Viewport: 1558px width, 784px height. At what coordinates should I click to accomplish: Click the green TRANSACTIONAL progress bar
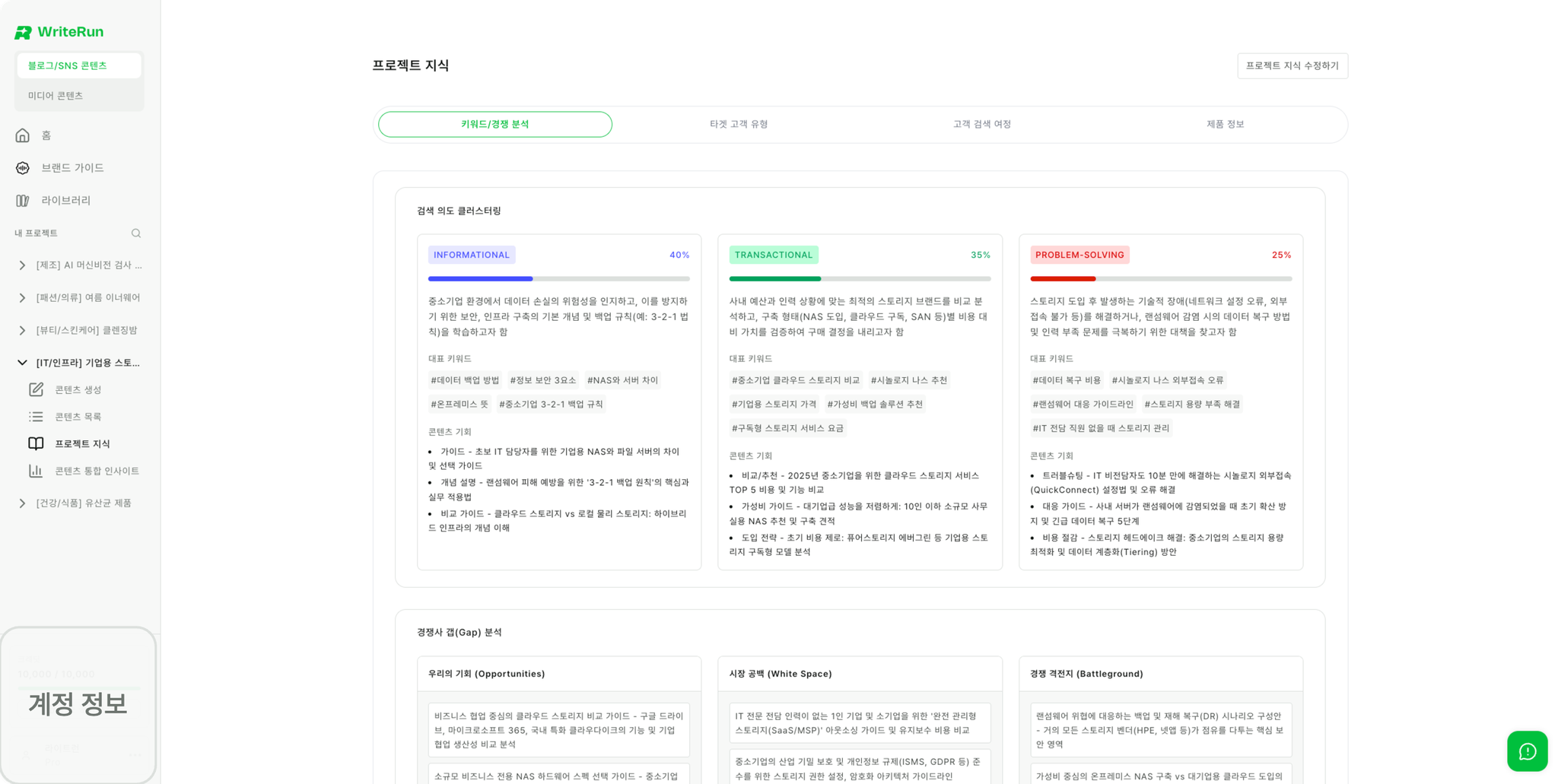click(860, 279)
